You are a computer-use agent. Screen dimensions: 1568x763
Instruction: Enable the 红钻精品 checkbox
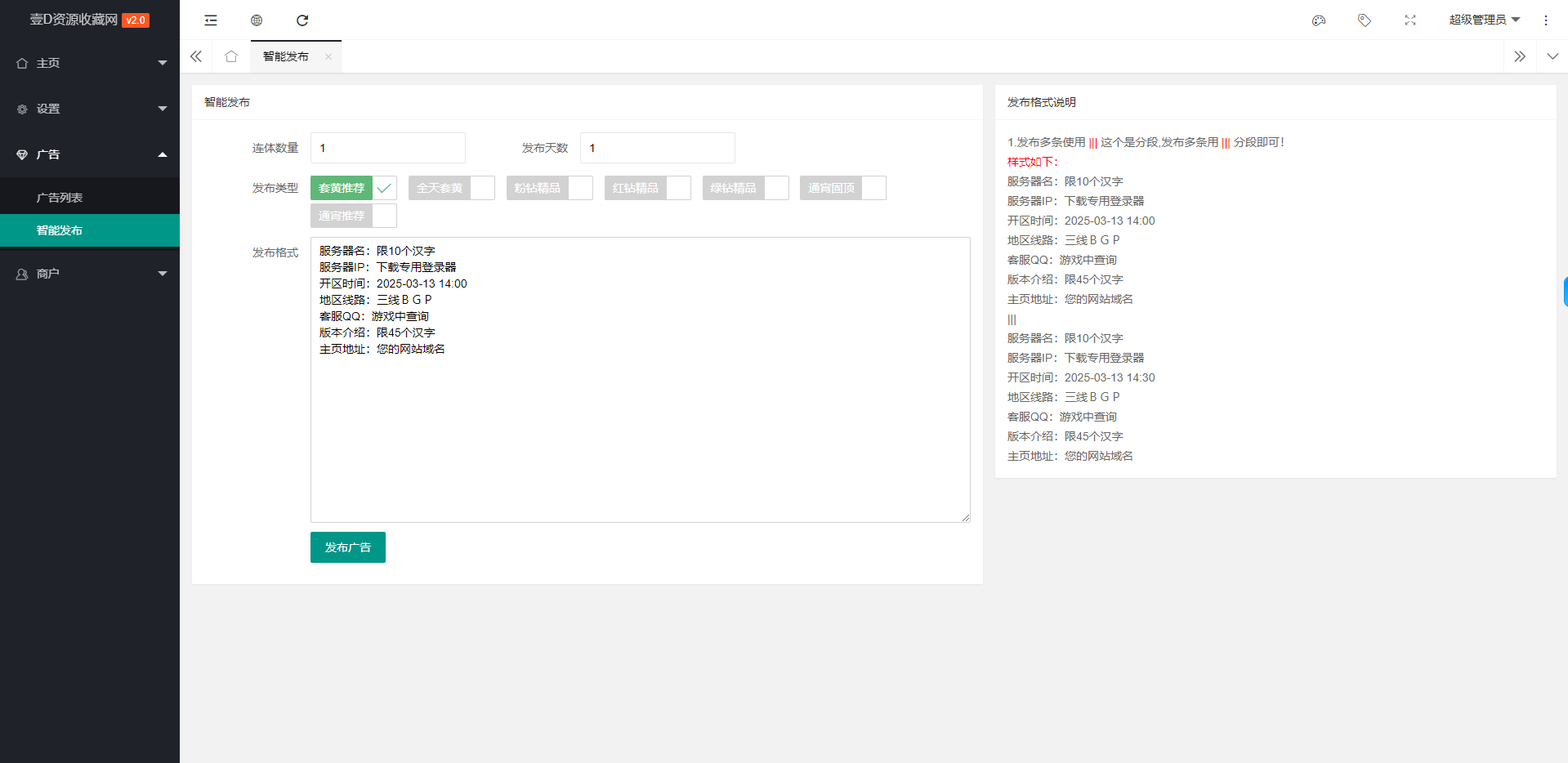pos(647,188)
